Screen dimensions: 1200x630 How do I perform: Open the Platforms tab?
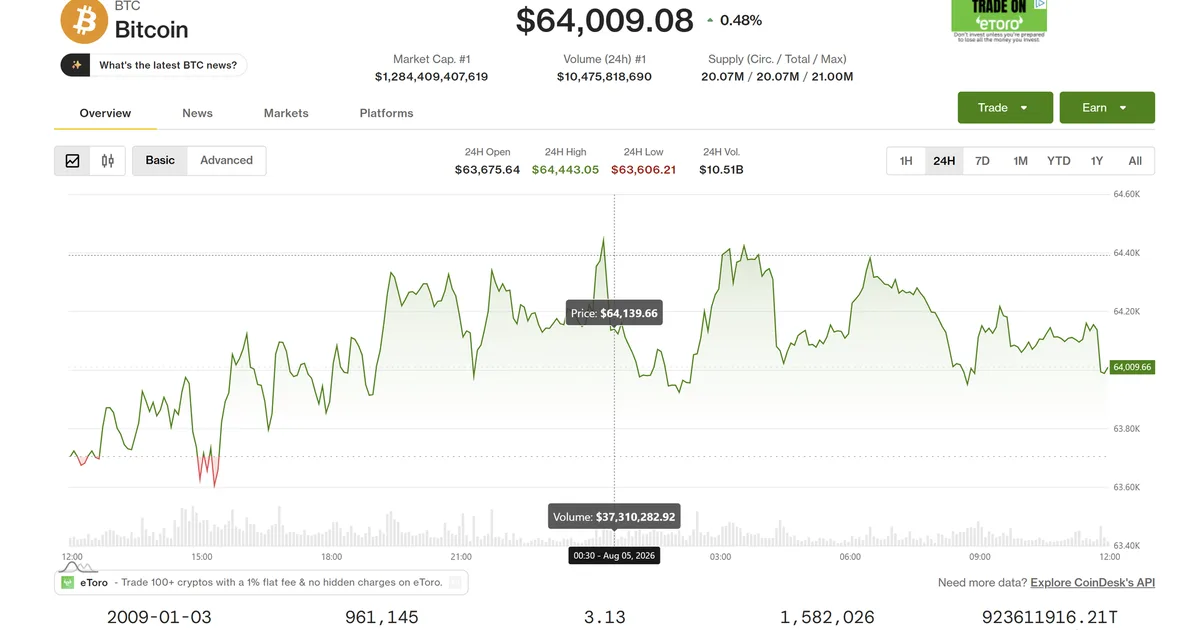(386, 113)
